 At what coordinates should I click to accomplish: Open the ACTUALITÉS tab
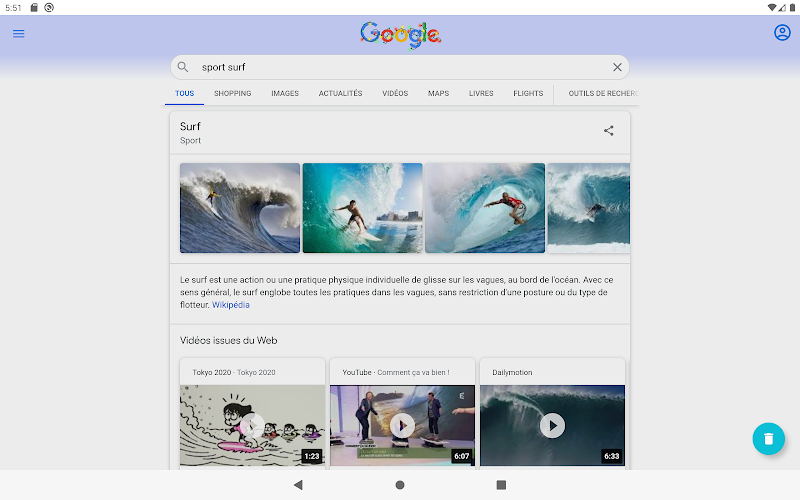tap(340, 93)
